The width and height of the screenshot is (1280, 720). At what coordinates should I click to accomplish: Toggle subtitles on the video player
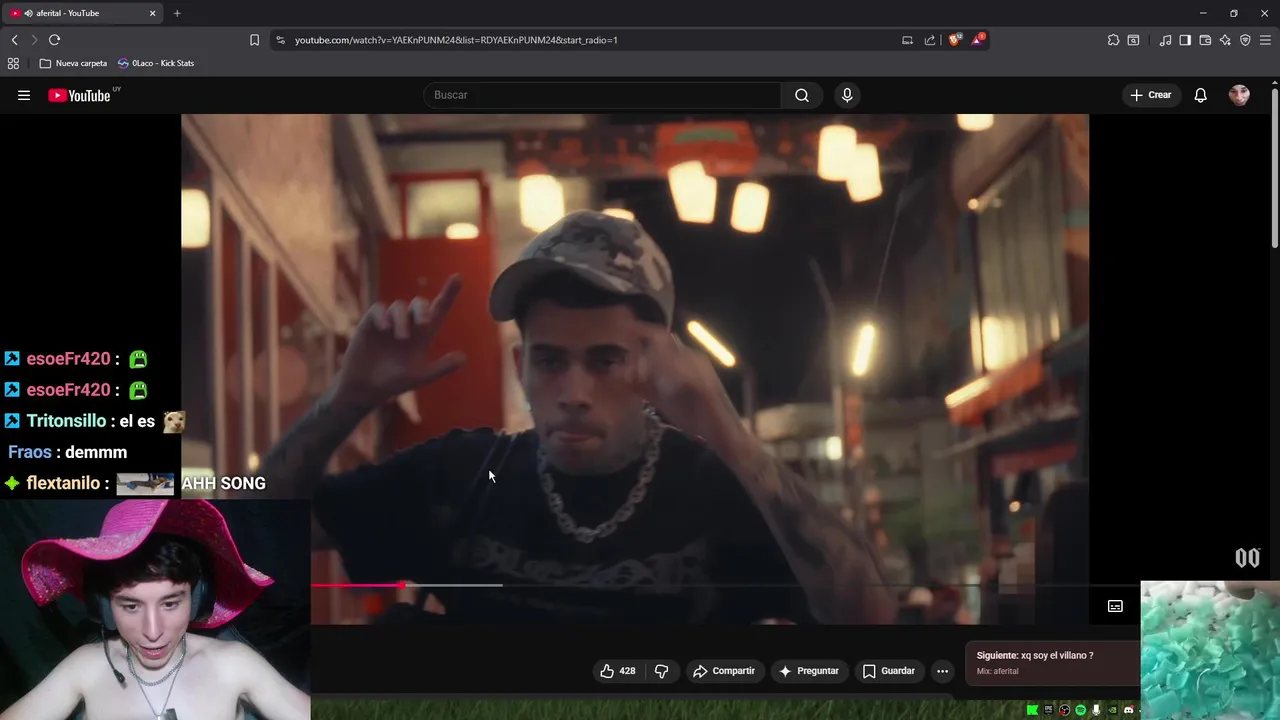(1115, 606)
